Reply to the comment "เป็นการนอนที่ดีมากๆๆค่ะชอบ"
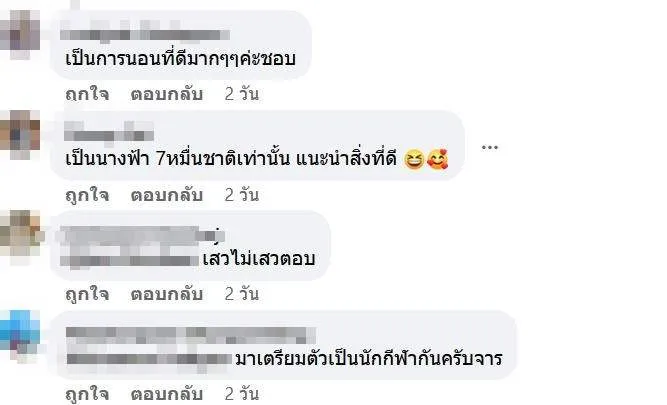Screen dimensions: 667x405 (x=166, y=94)
